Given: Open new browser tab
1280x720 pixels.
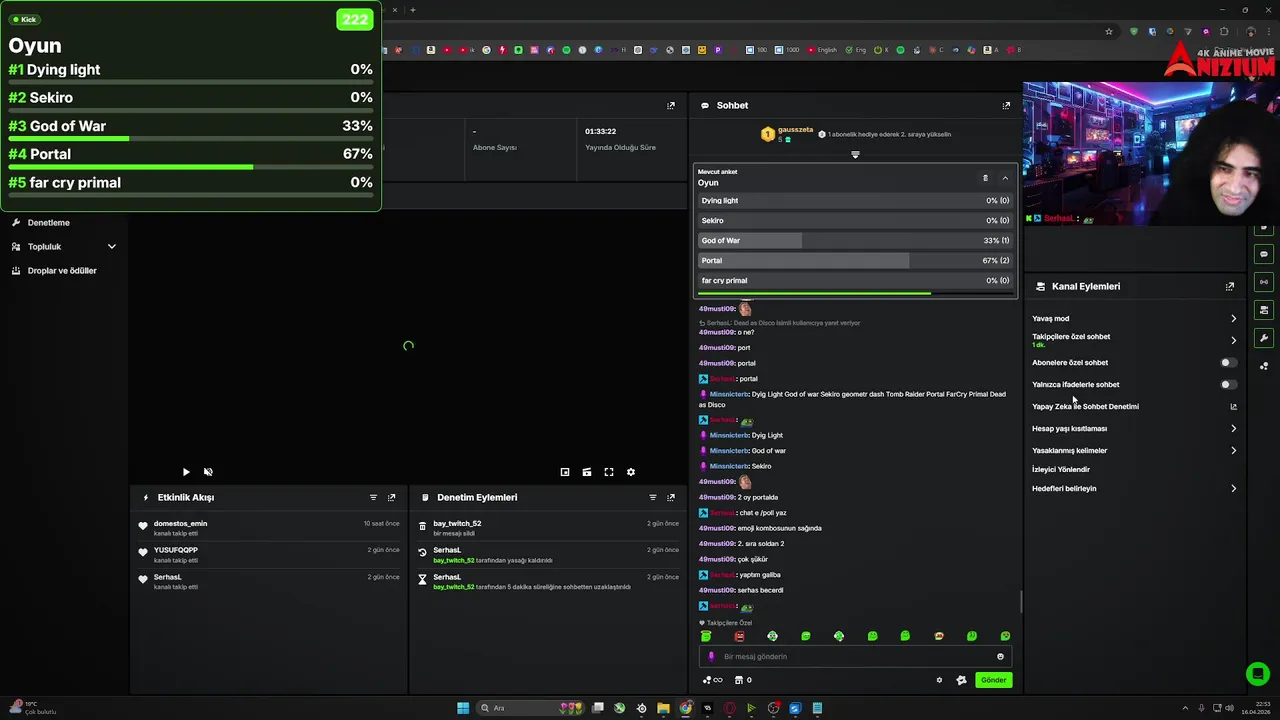Looking at the screenshot, I should pos(412,10).
